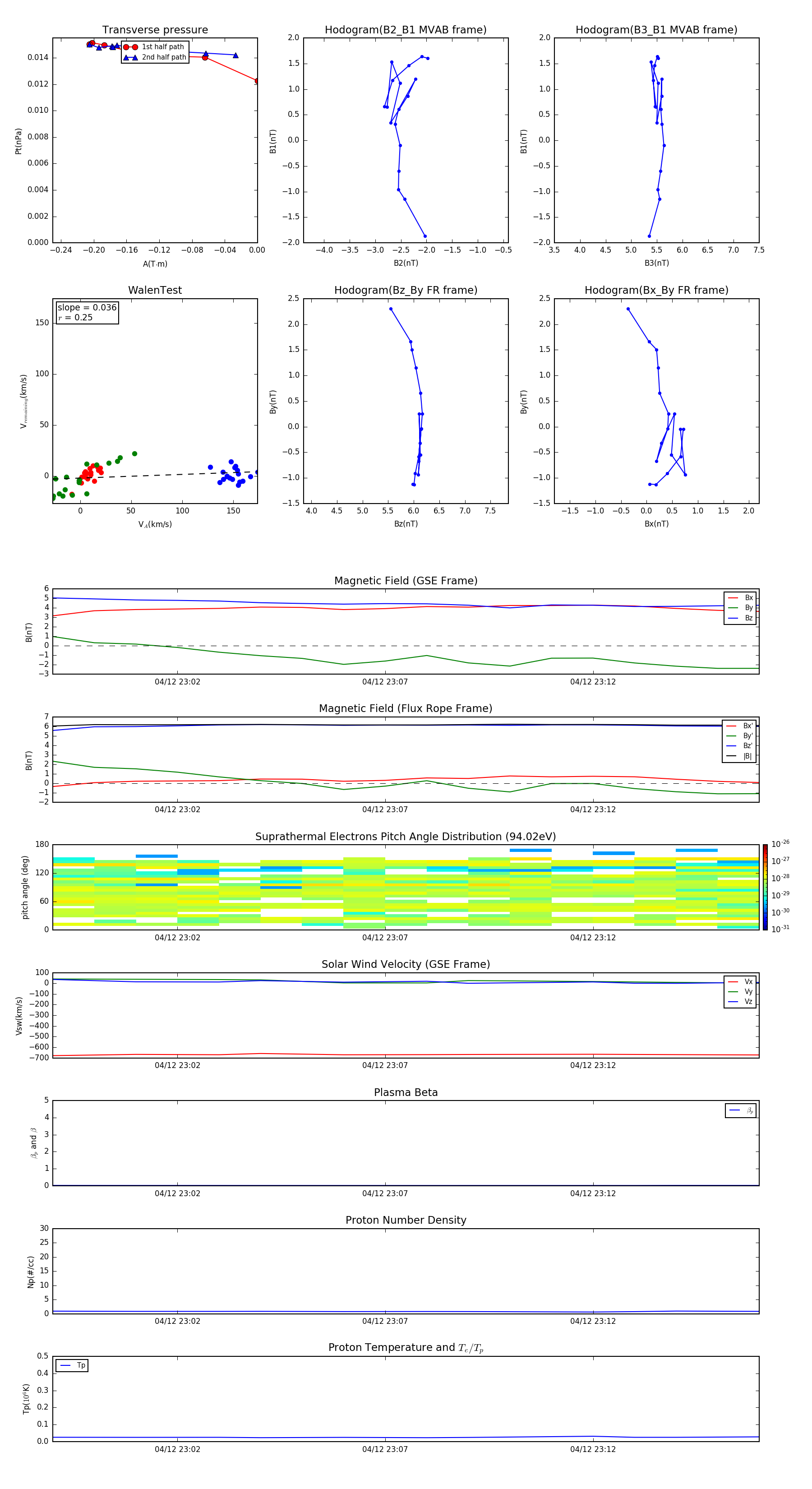Viewport: 812px width, 1489px height.
Task: Click the topmost point in Bz_By hodogram
Action: (391, 309)
